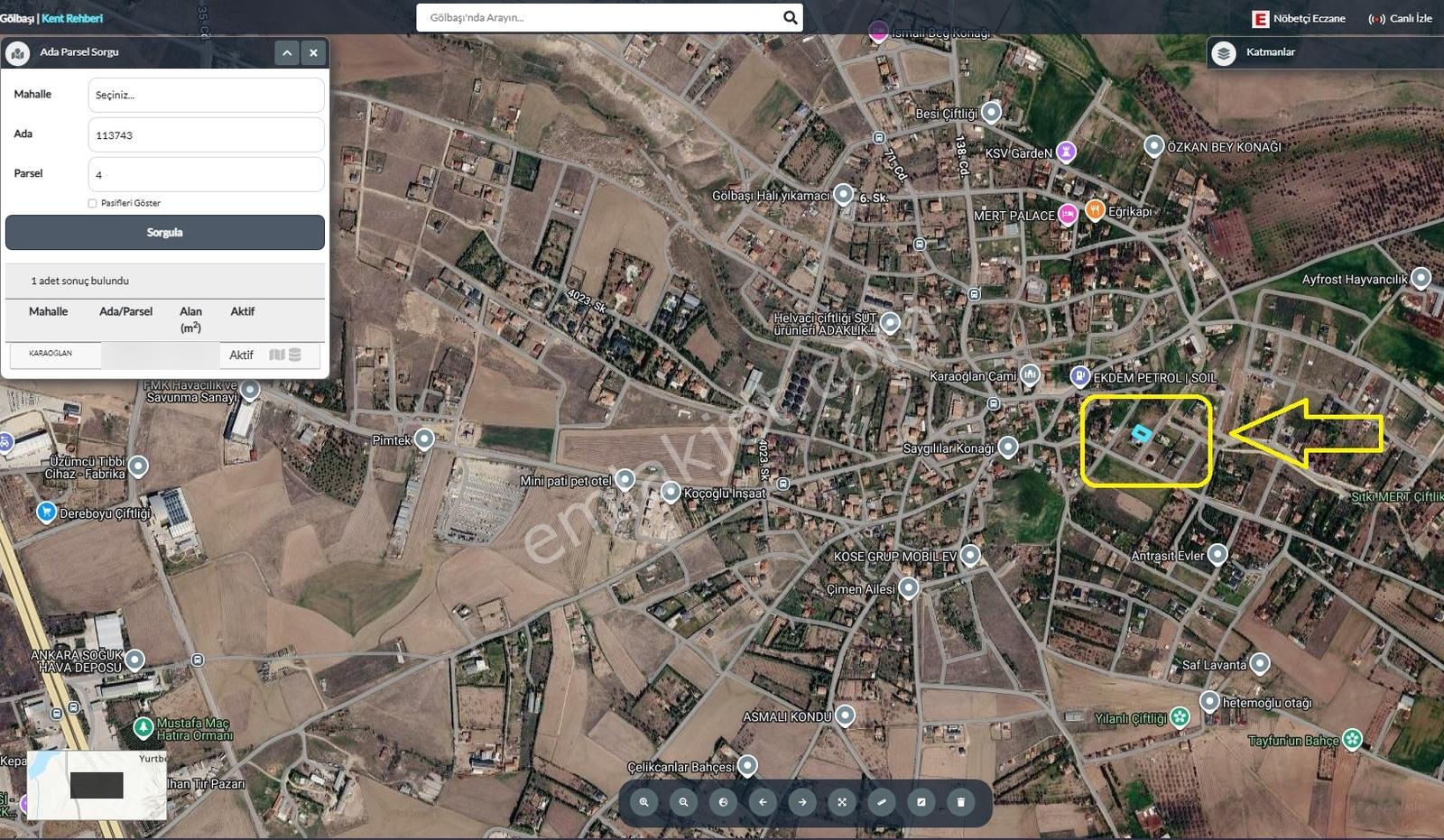Click the Üzümcü Tıbbi Cihaz map pin
This screenshot has height=840, width=1444.
138,466
